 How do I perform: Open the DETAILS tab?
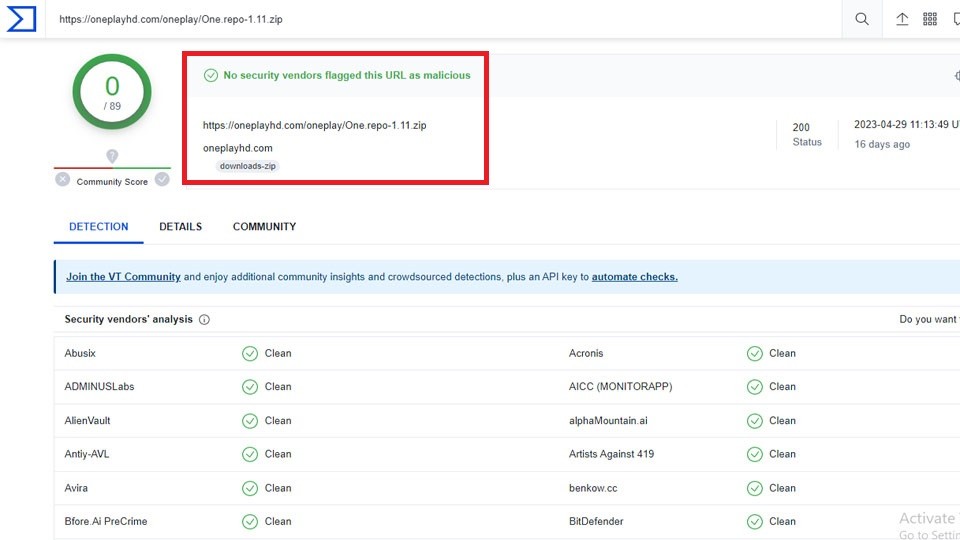pyautogui.click(x=181, y=227)
